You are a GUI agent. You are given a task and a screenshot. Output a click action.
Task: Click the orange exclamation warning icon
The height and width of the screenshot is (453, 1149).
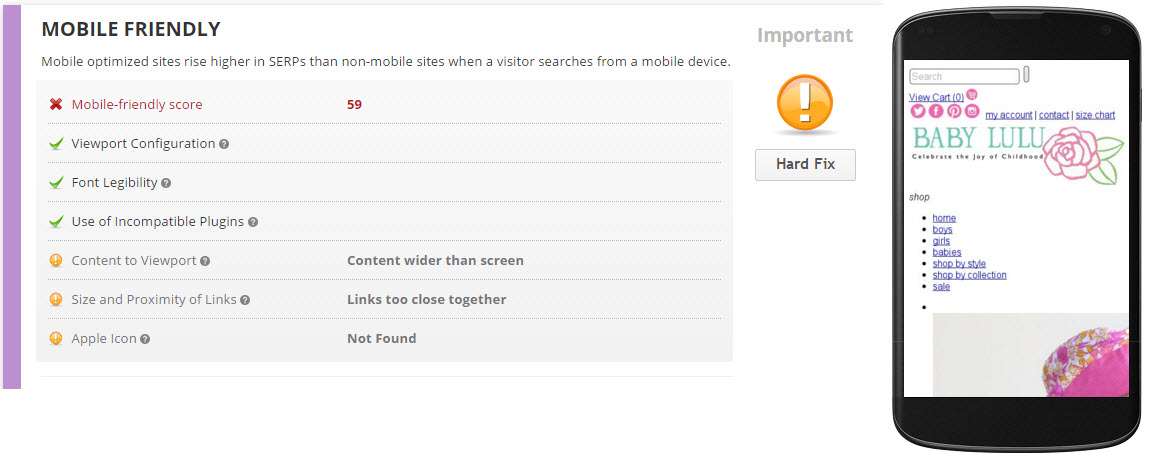[804, 104]
